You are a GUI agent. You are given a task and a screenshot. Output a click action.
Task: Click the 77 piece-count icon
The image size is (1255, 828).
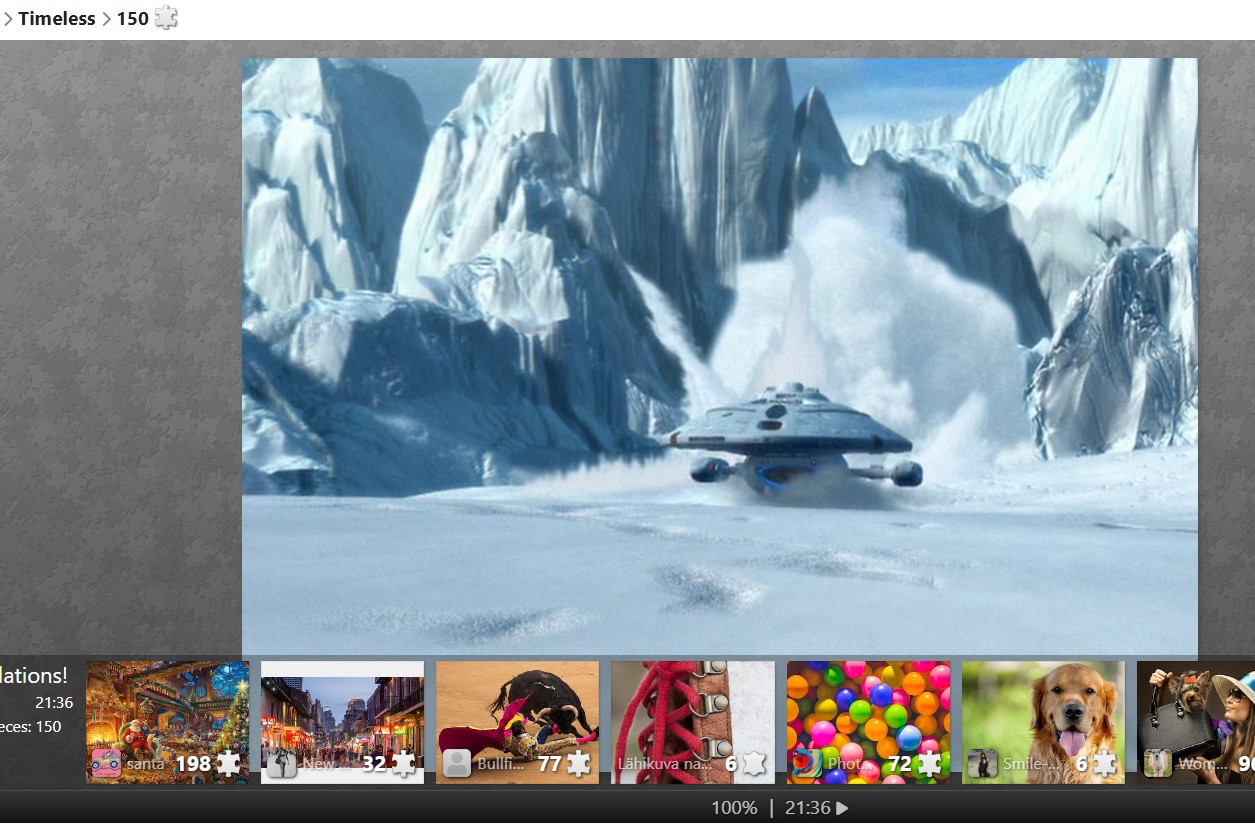(579, 764)
